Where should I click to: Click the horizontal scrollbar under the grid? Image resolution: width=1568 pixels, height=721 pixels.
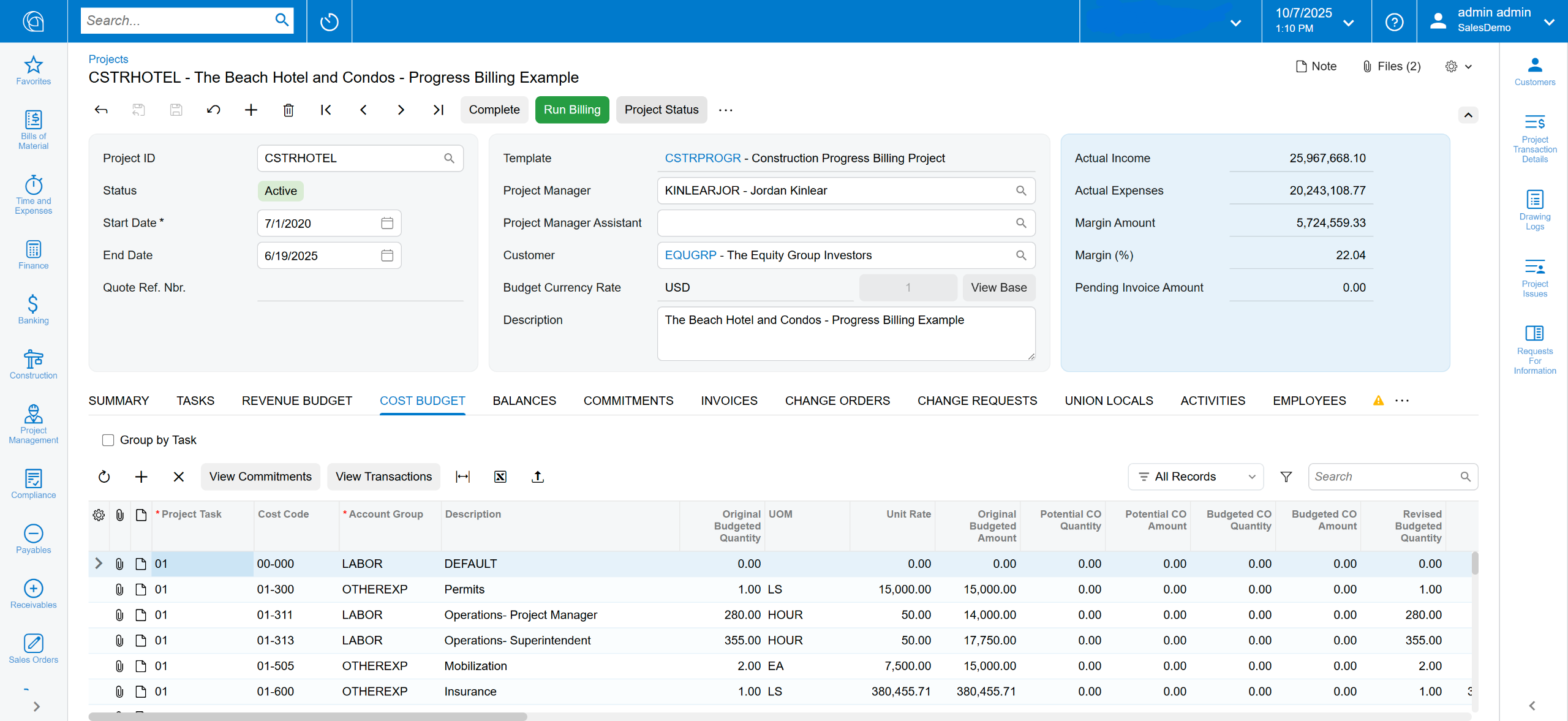(307, 716)
